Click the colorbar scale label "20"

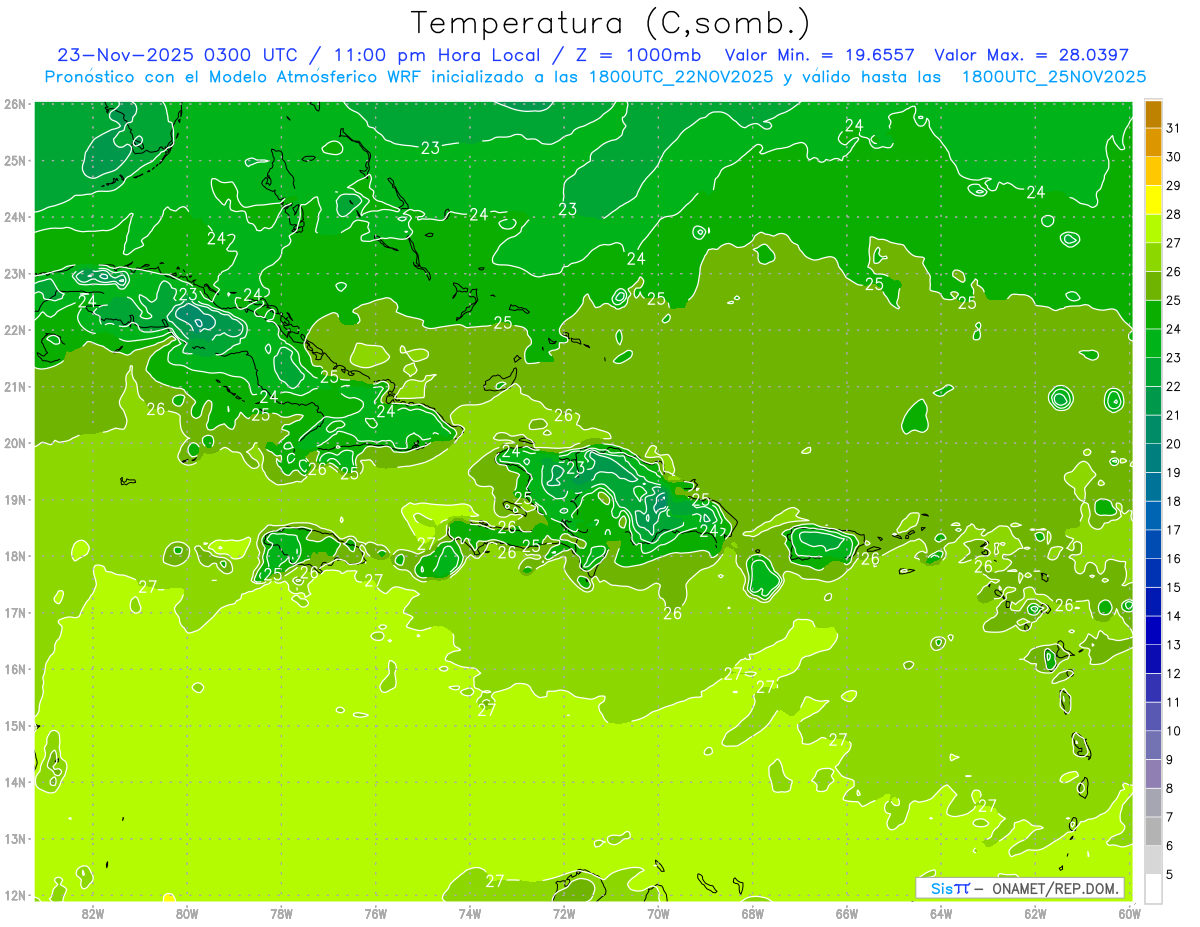point(1174,443)
